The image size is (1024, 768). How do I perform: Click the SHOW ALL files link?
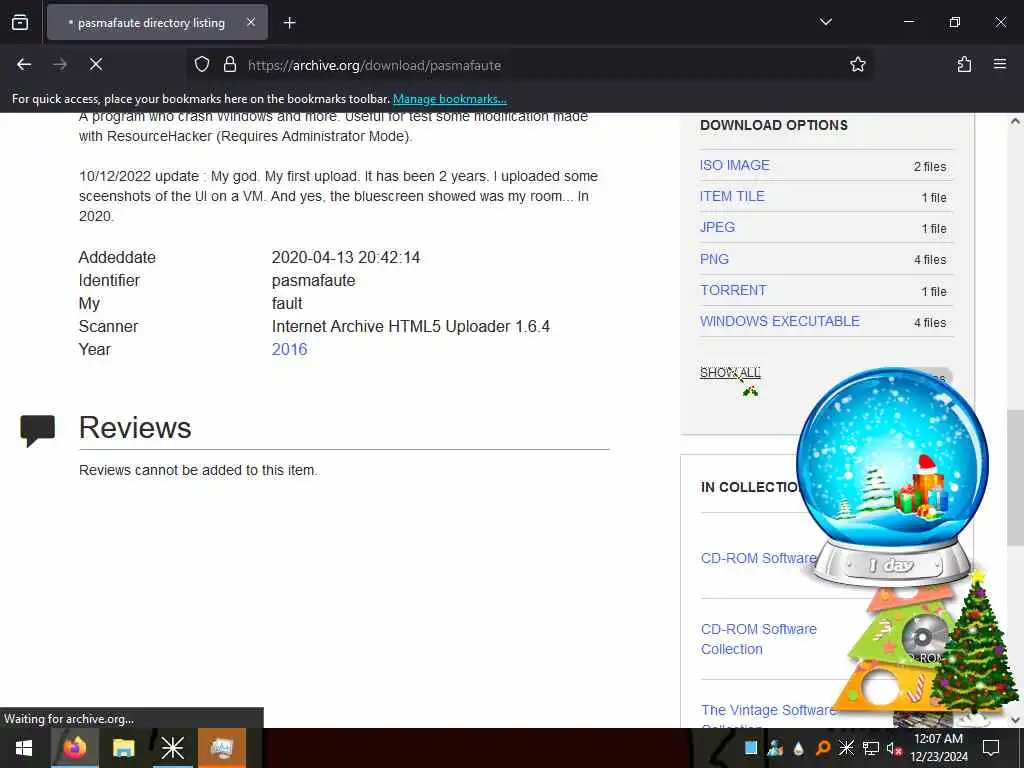coord(730,372)
